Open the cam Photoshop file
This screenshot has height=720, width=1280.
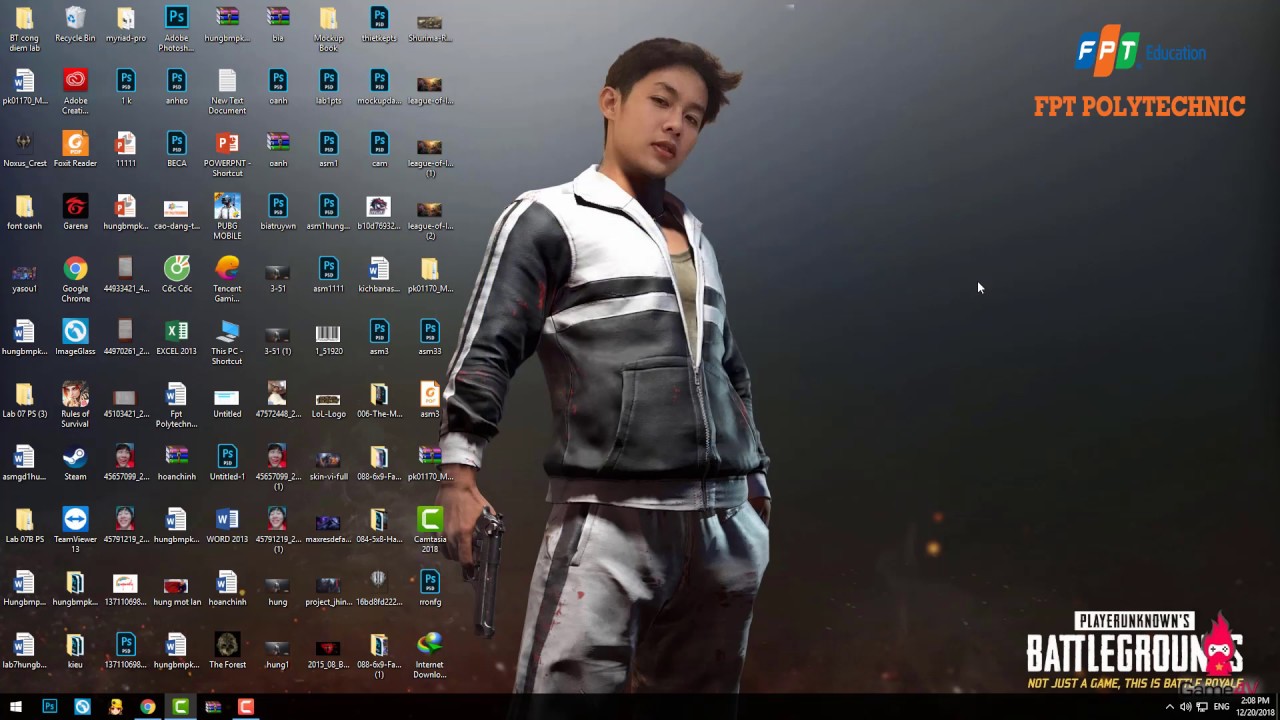coord(379,149)
